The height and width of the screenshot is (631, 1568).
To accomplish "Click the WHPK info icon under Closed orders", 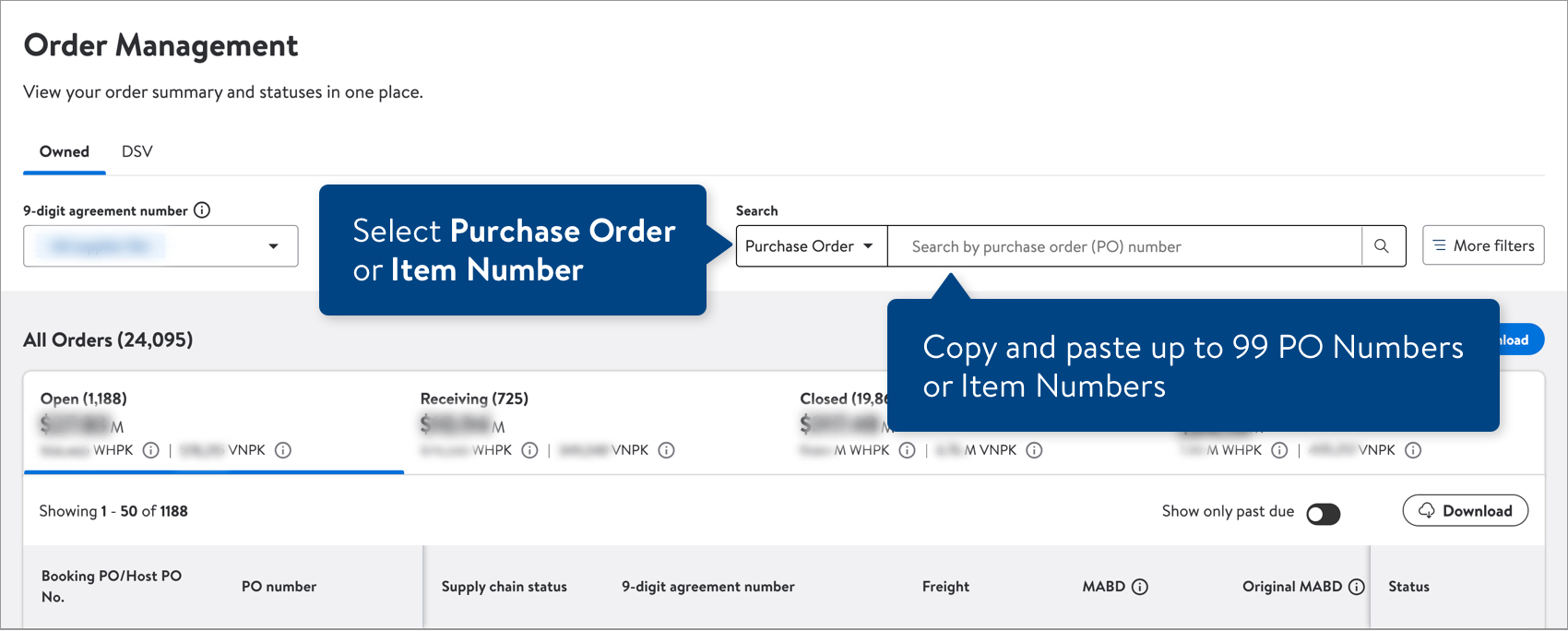I will [x=907, y=450].
